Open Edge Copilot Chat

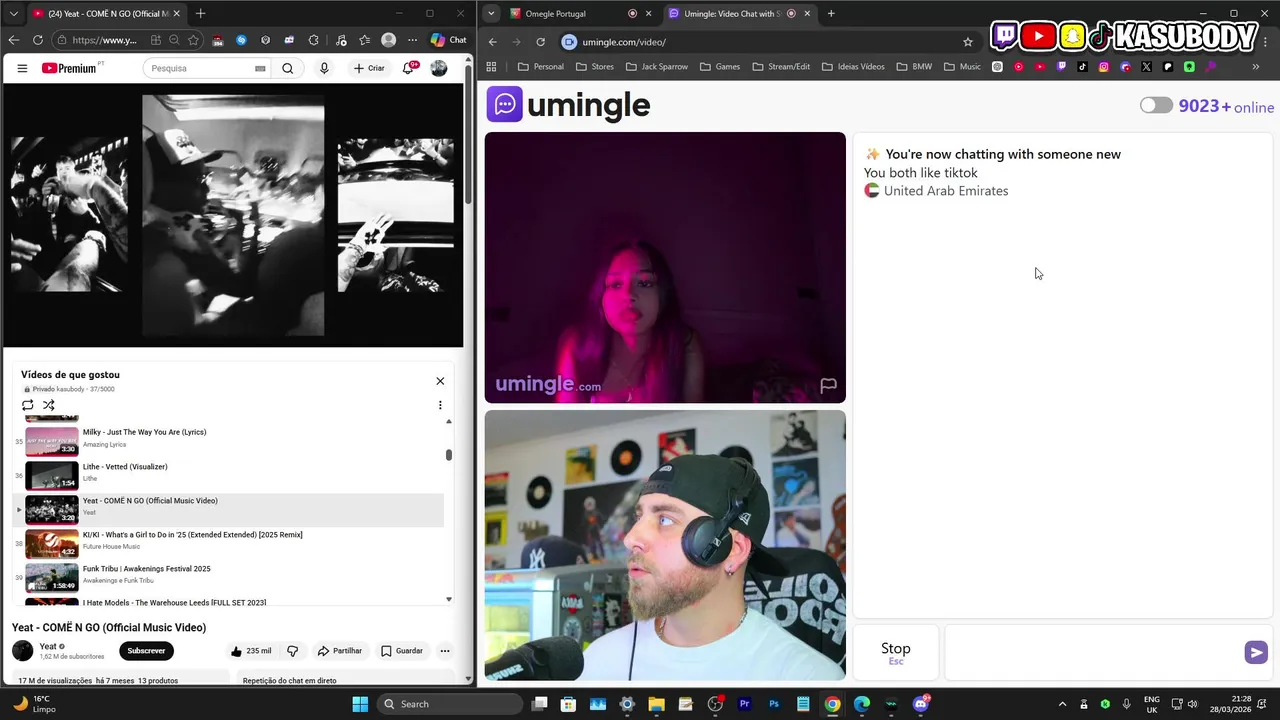point(449,40)
